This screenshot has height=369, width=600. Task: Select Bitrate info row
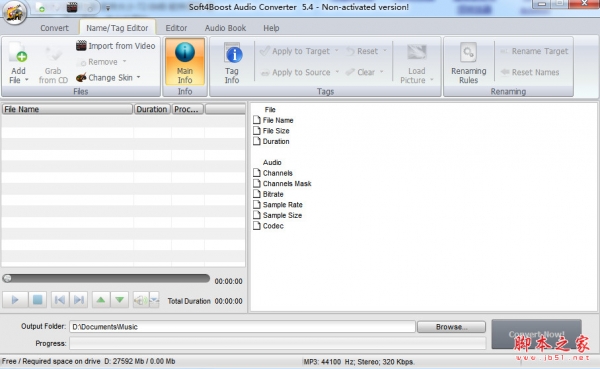point(268,194)
